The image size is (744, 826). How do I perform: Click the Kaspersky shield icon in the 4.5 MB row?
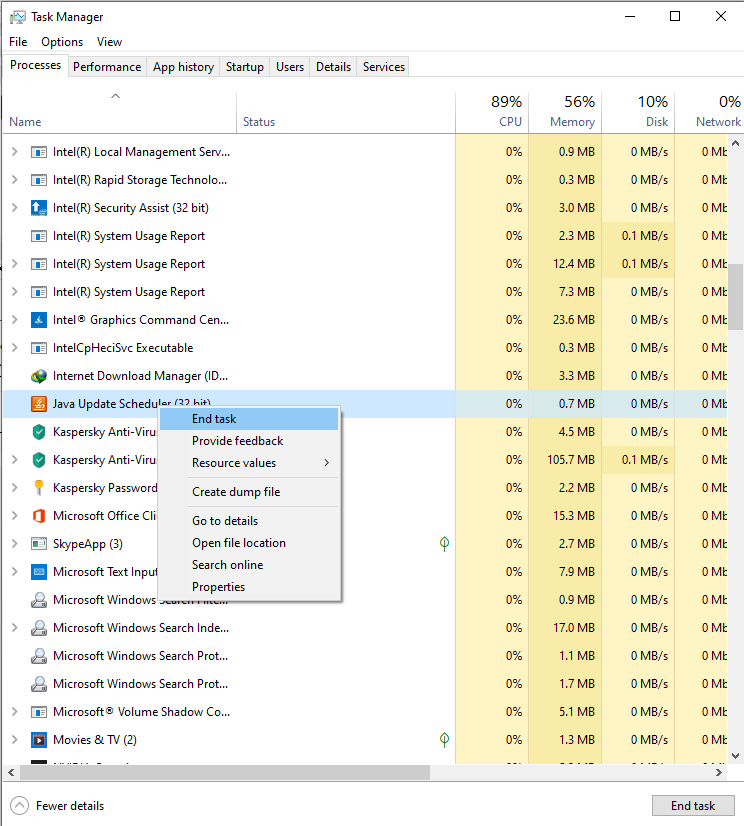(38, 432)
